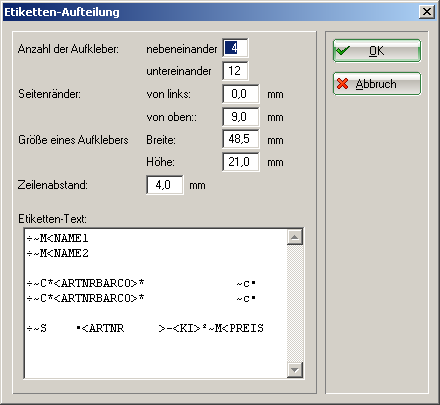Confirm the label layout with OK
440x405 pixels.
click(377, 51)
